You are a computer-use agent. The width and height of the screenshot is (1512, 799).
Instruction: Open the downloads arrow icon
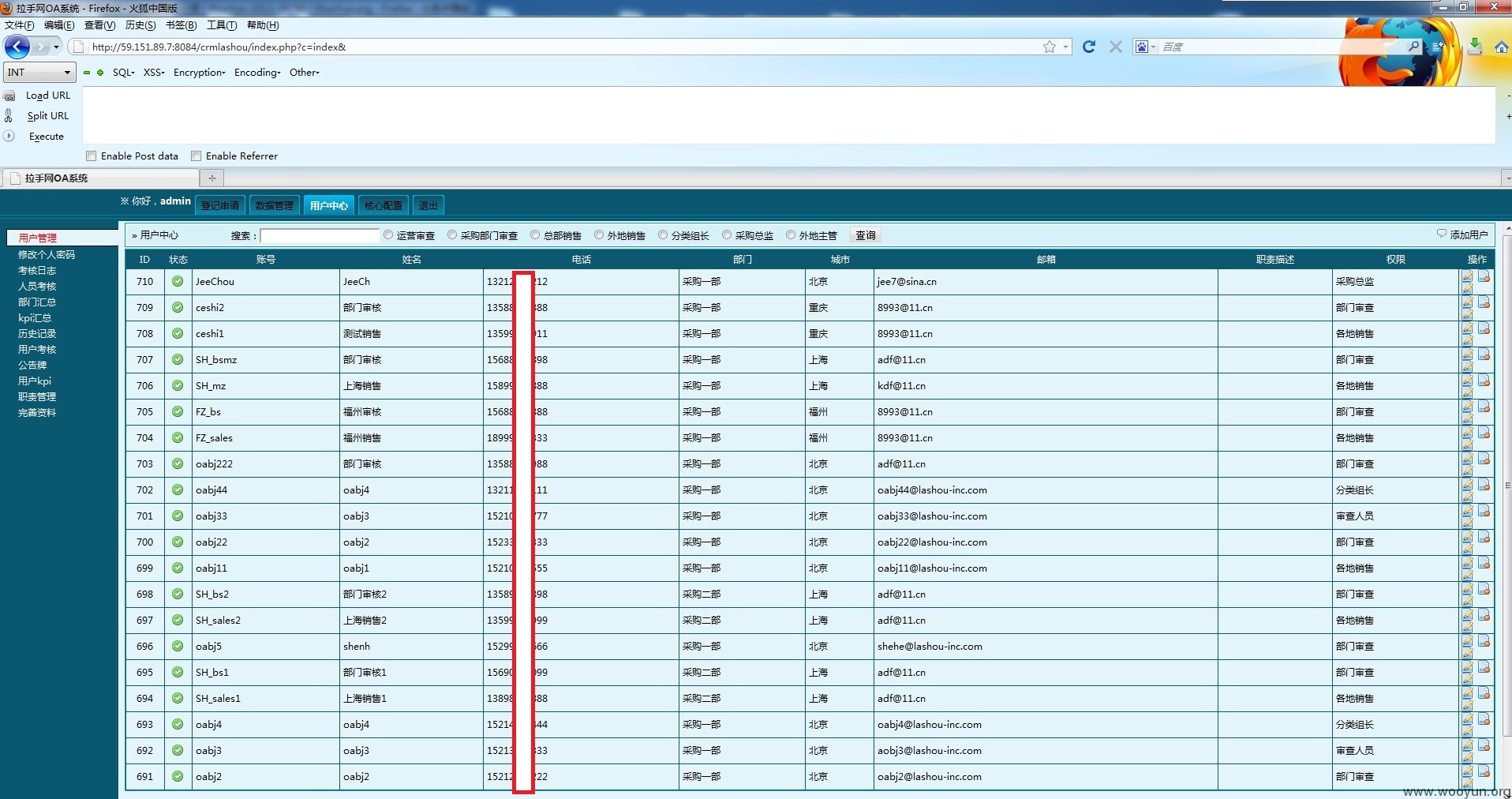click(1474, 47)
